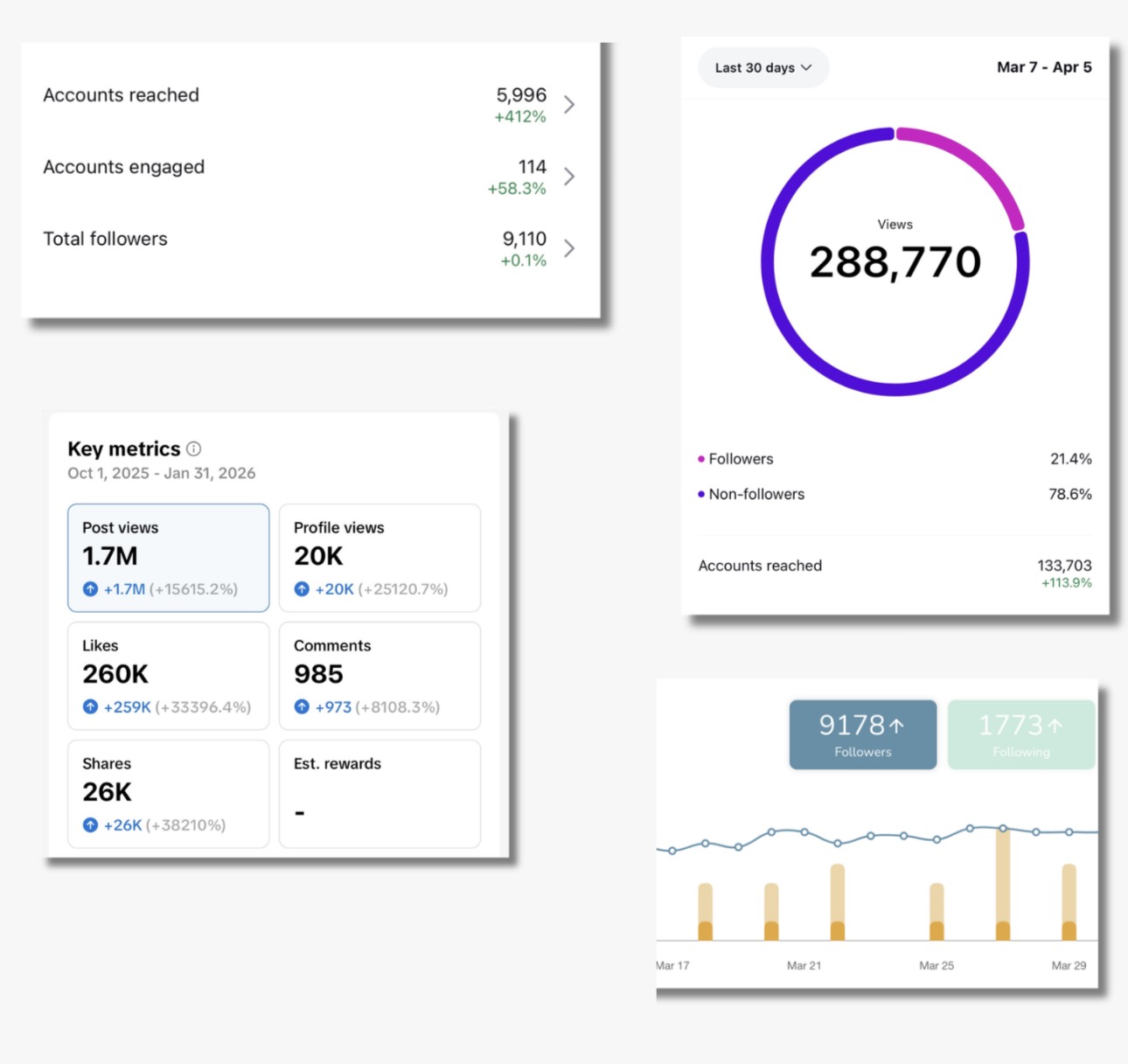This screenshot has height=1064, width=1128.
Task: Toggle the 1773 Following chart button
Action: 1021,734
